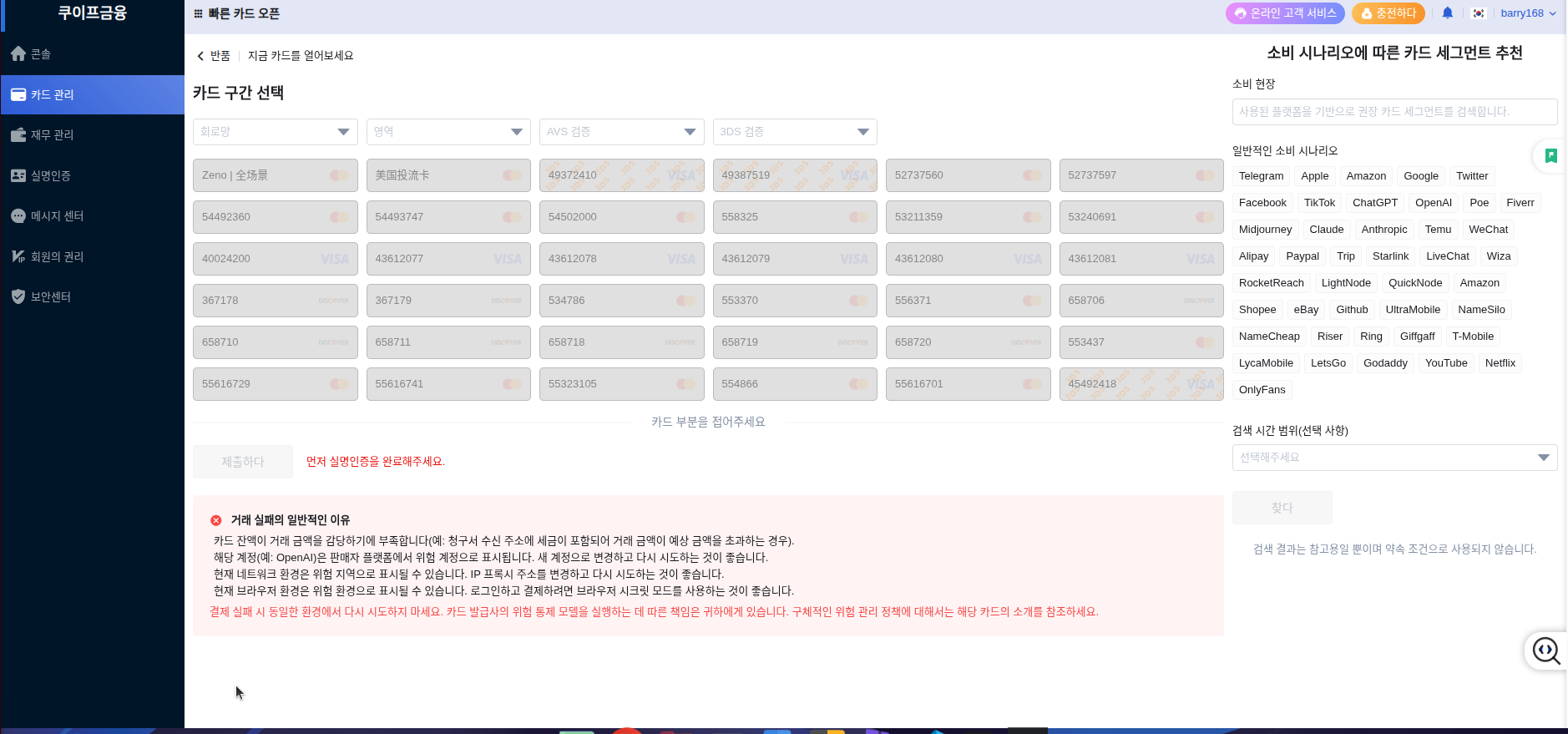The width and height of the screenshot is (1568, 734).
Task: Click the 온라인 고객 서비스 button
Action: tap(1285, 13)
